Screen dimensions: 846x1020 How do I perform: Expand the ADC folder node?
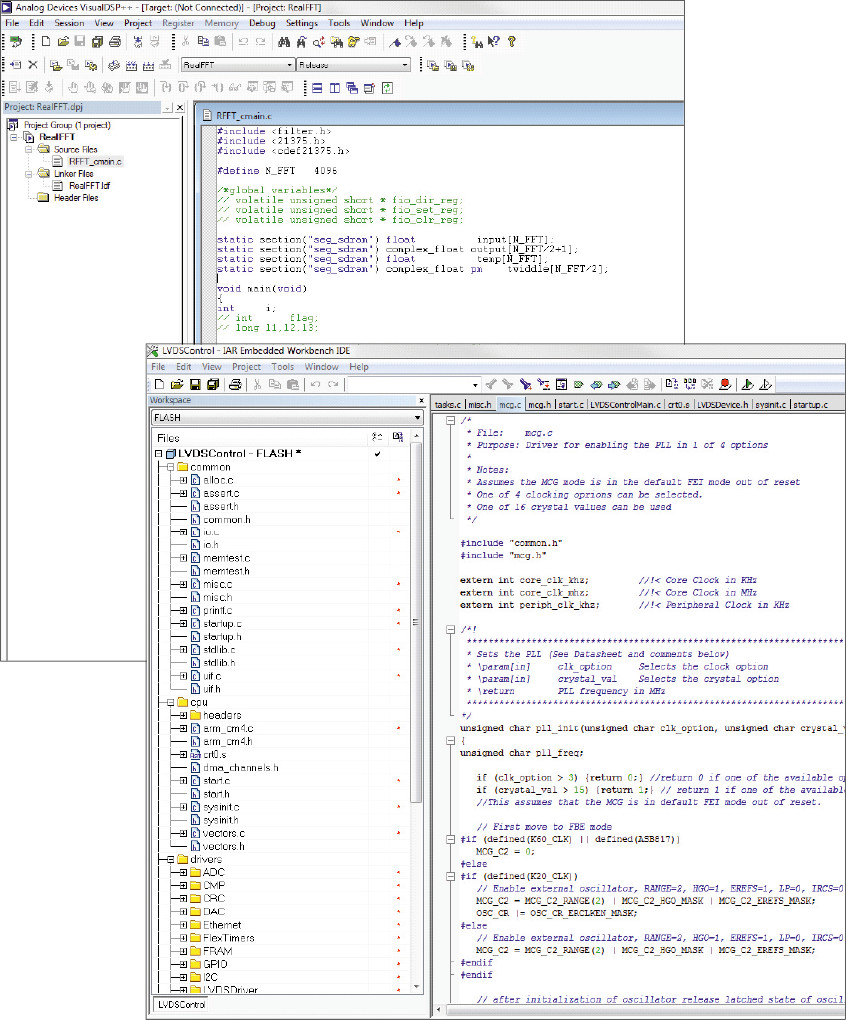[x=183, y=872]
